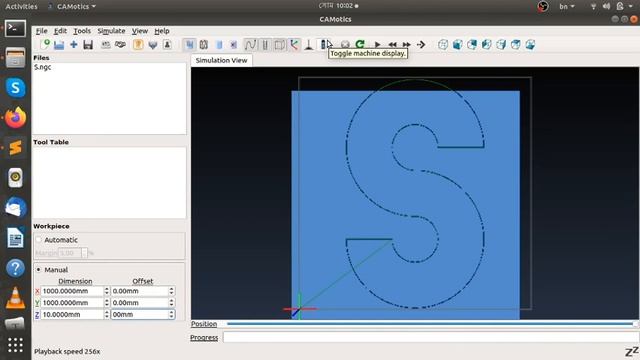This screenshot has width=640, height=360.
Task: Click the gray stop simulation icon
Action: (x=345, y=44)
